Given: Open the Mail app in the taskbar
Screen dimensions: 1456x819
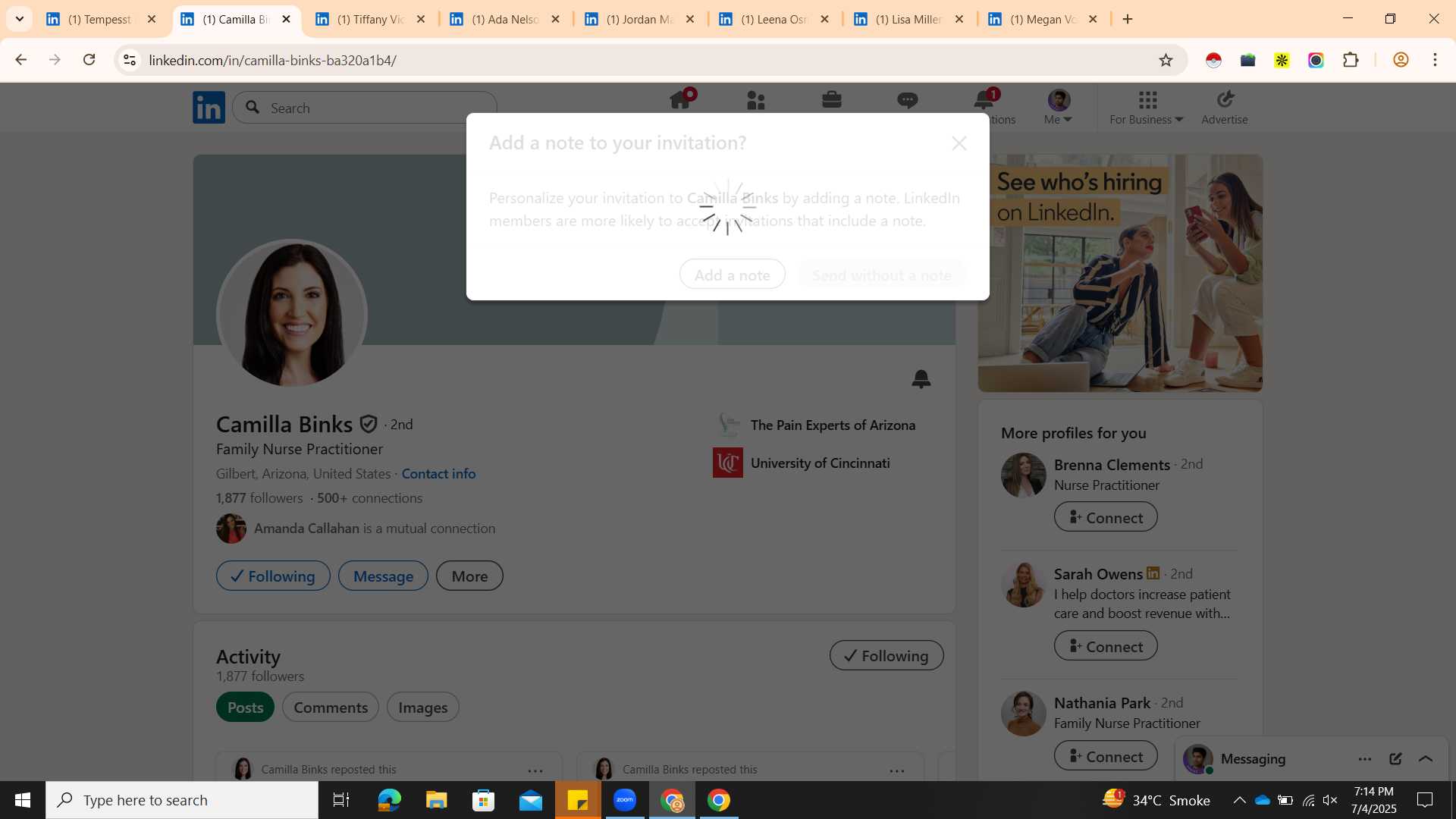Looking at the screenshot, I should click(531, 800).
